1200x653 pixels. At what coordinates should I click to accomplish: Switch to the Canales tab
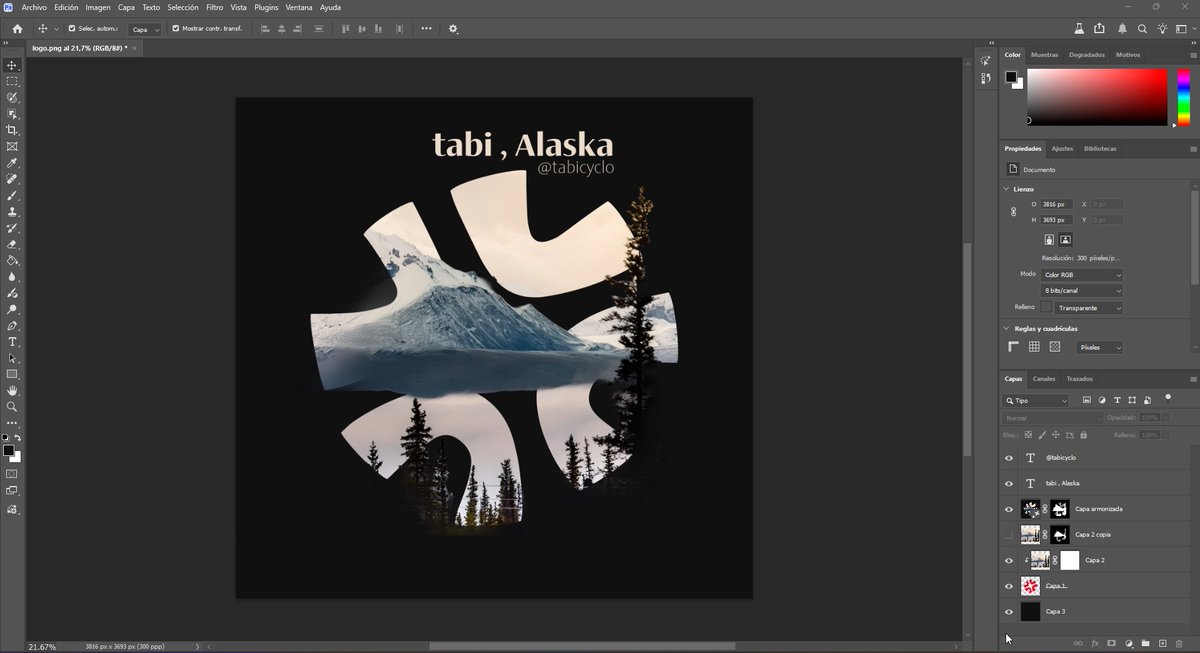click(x=1044, y=379)
